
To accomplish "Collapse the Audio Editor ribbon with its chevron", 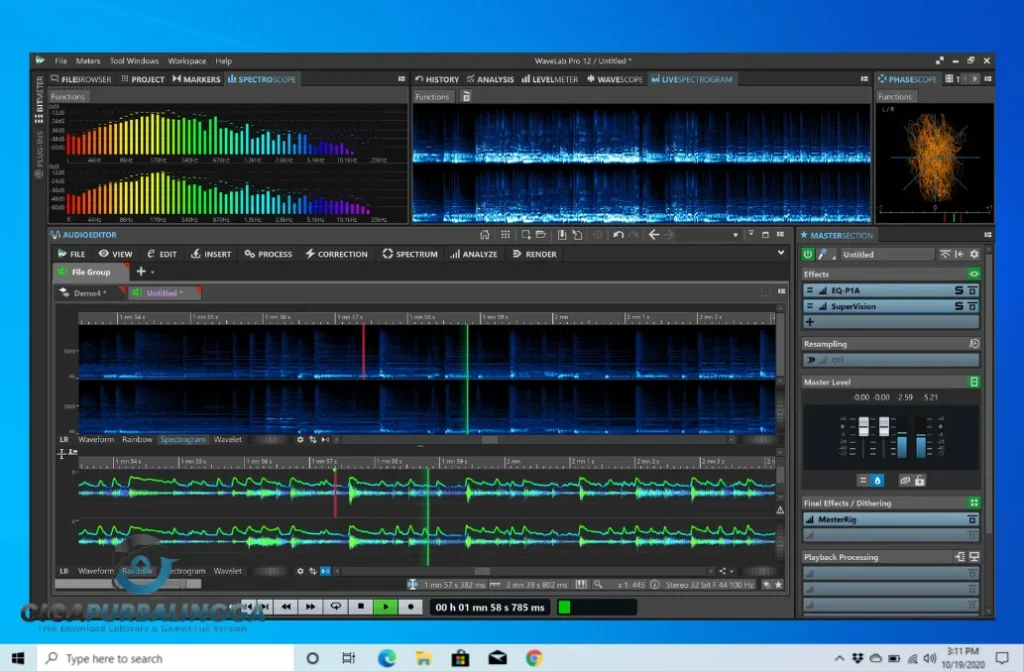I will tap(781, 253).
